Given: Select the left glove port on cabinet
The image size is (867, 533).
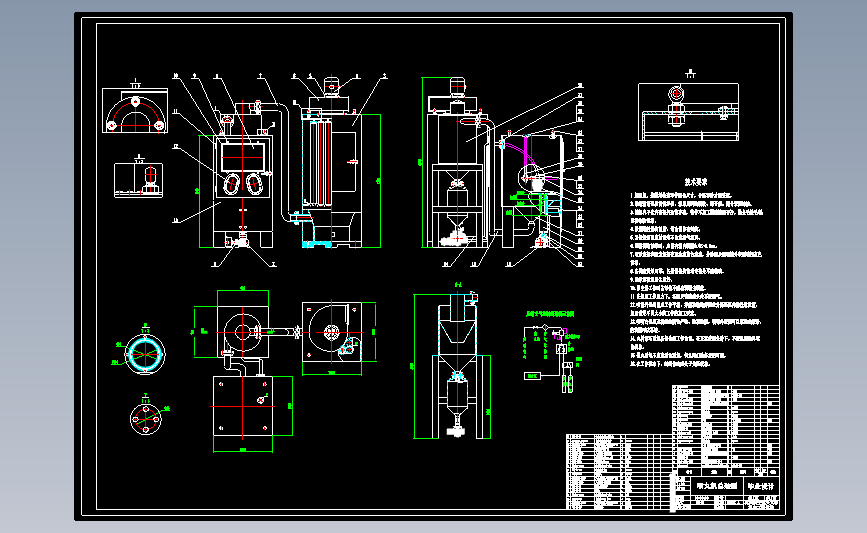Looking at the screenshot, I should coord(232,184).
